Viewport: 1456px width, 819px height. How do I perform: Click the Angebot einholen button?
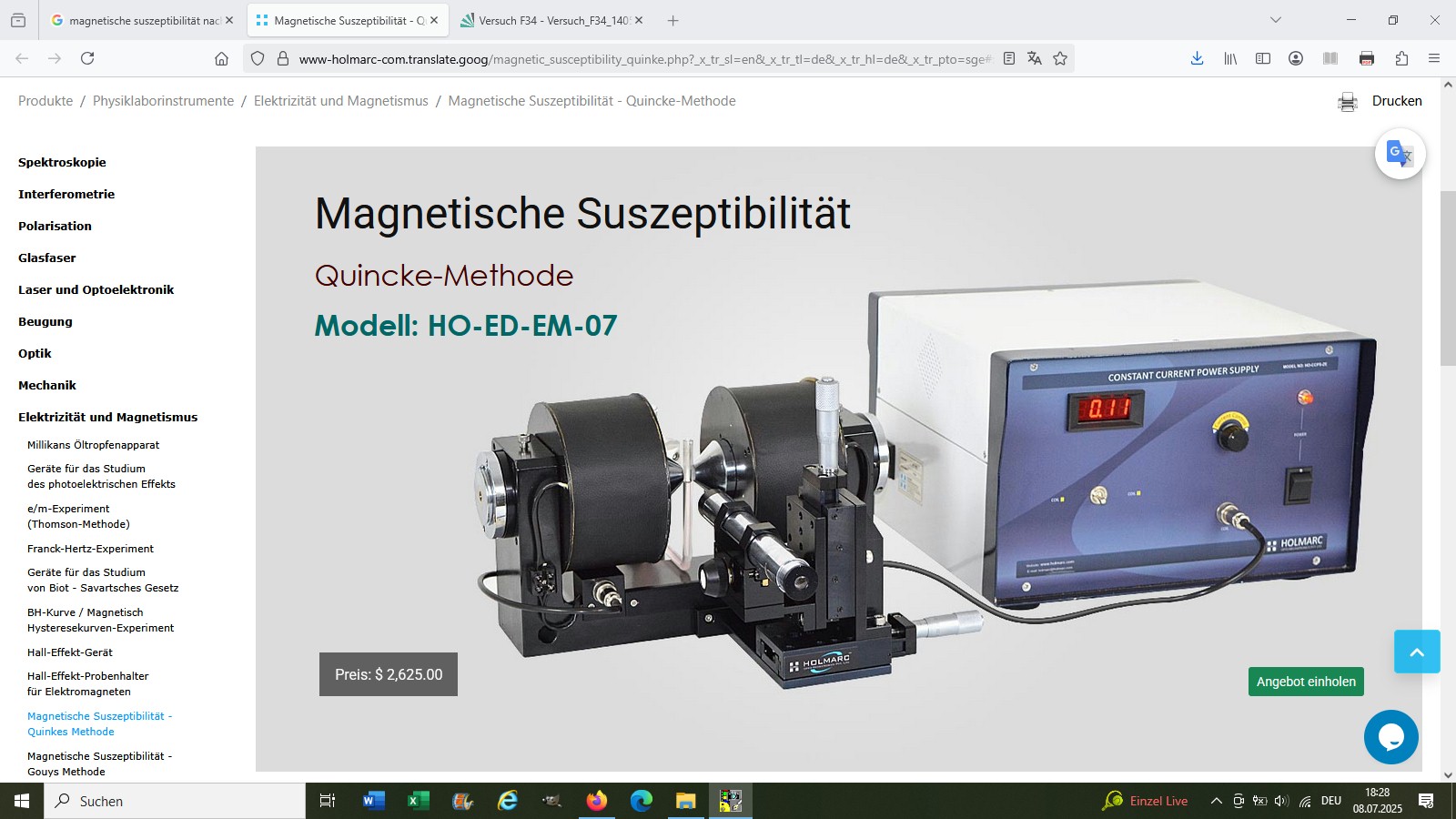1306,682
